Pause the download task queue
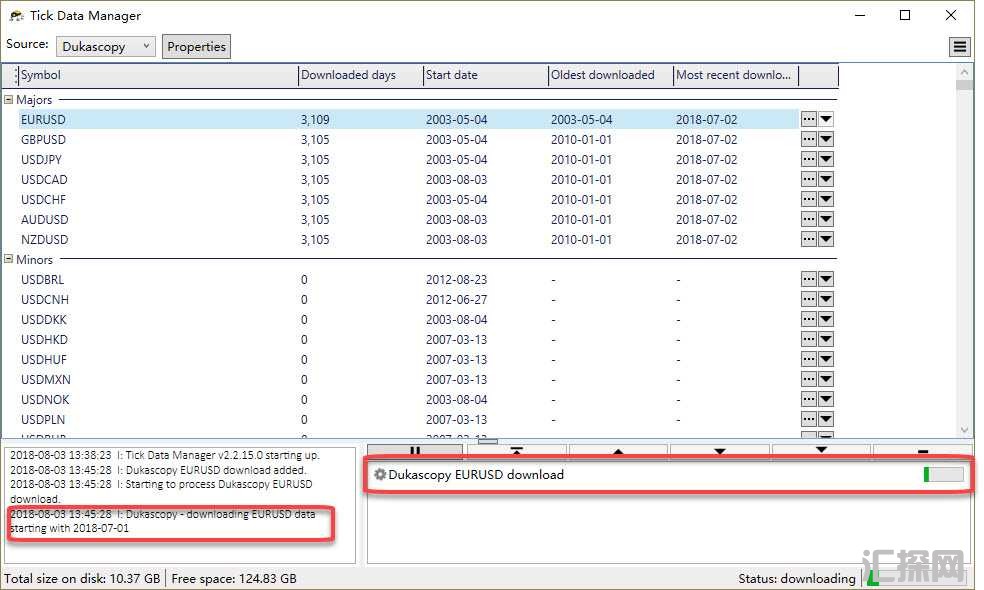The height and width of the screenshot is (590, 984). coord(415,452)
